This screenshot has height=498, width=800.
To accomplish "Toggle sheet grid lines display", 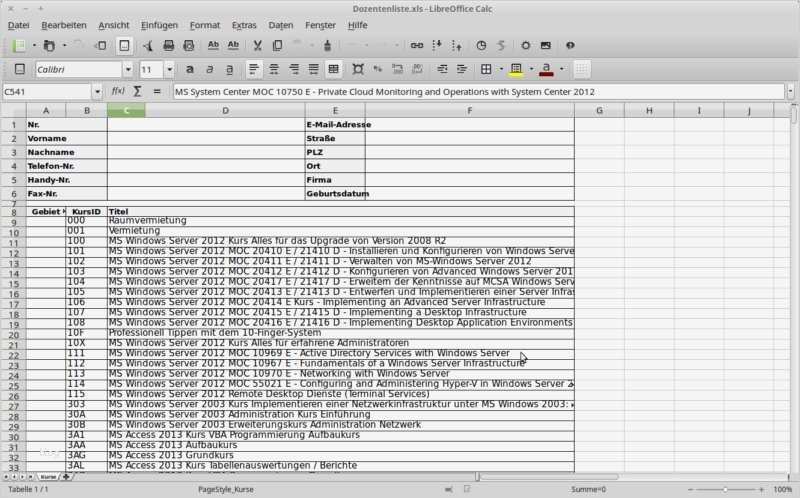I will [x=582, y=69].
